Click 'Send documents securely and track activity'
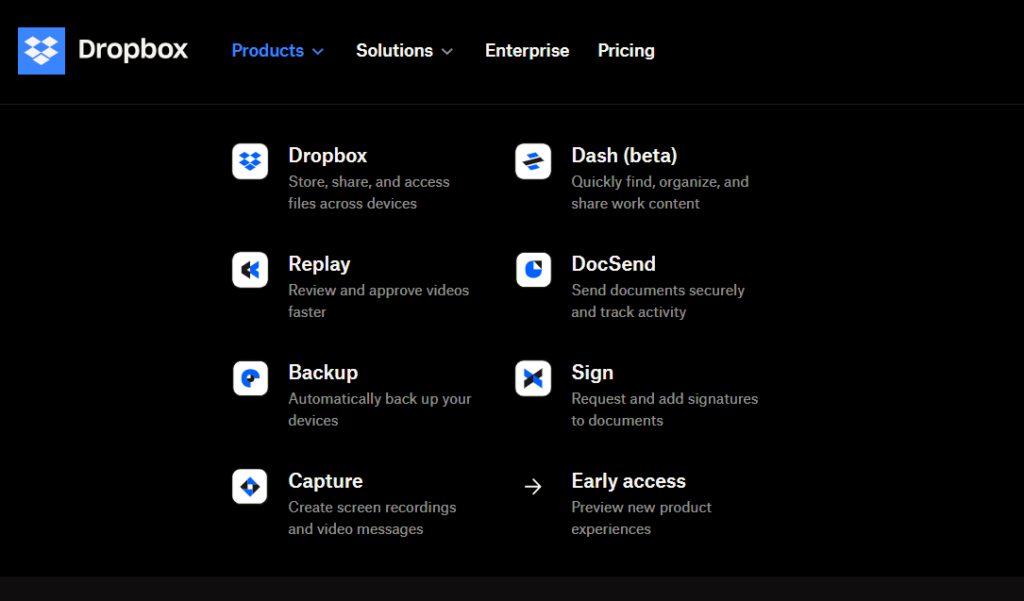 [x=658, y=301]
